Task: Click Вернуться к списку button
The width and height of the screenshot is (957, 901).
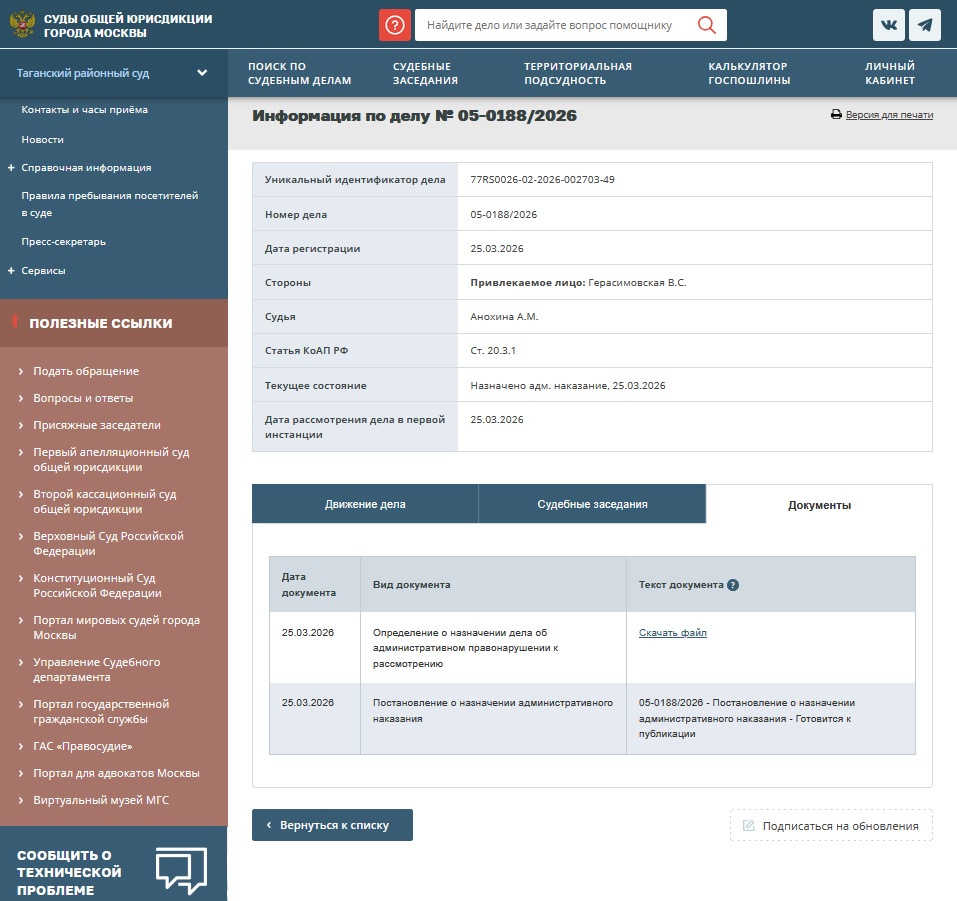Action: (332, 825)
